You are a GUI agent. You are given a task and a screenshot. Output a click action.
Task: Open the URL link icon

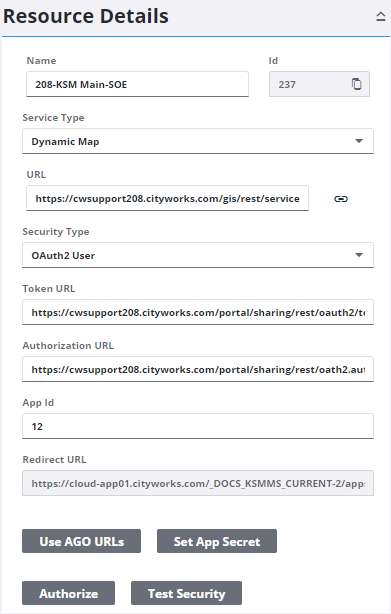tap(341, 199)
